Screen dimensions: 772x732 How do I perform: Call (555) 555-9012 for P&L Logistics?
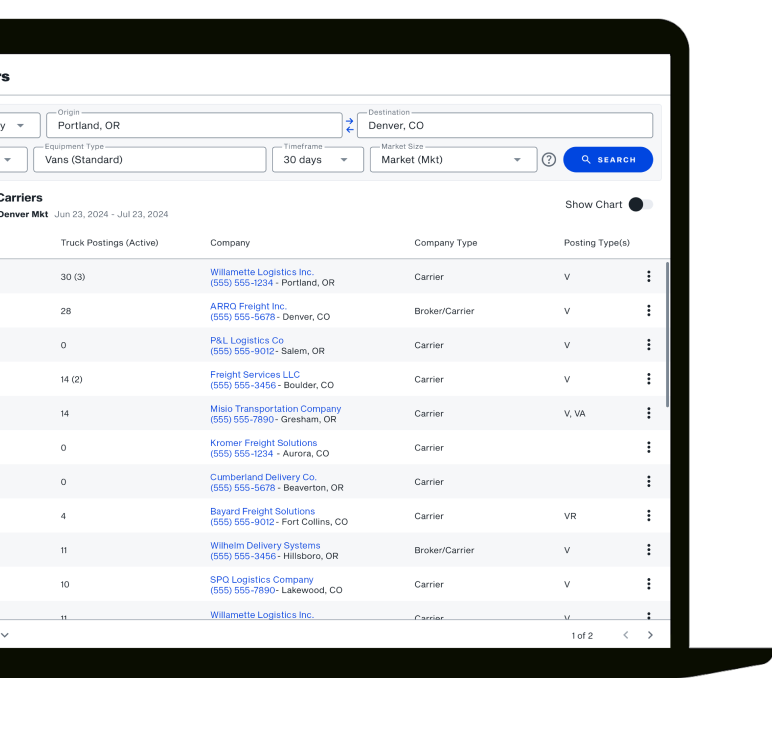(x=242, y=351)
